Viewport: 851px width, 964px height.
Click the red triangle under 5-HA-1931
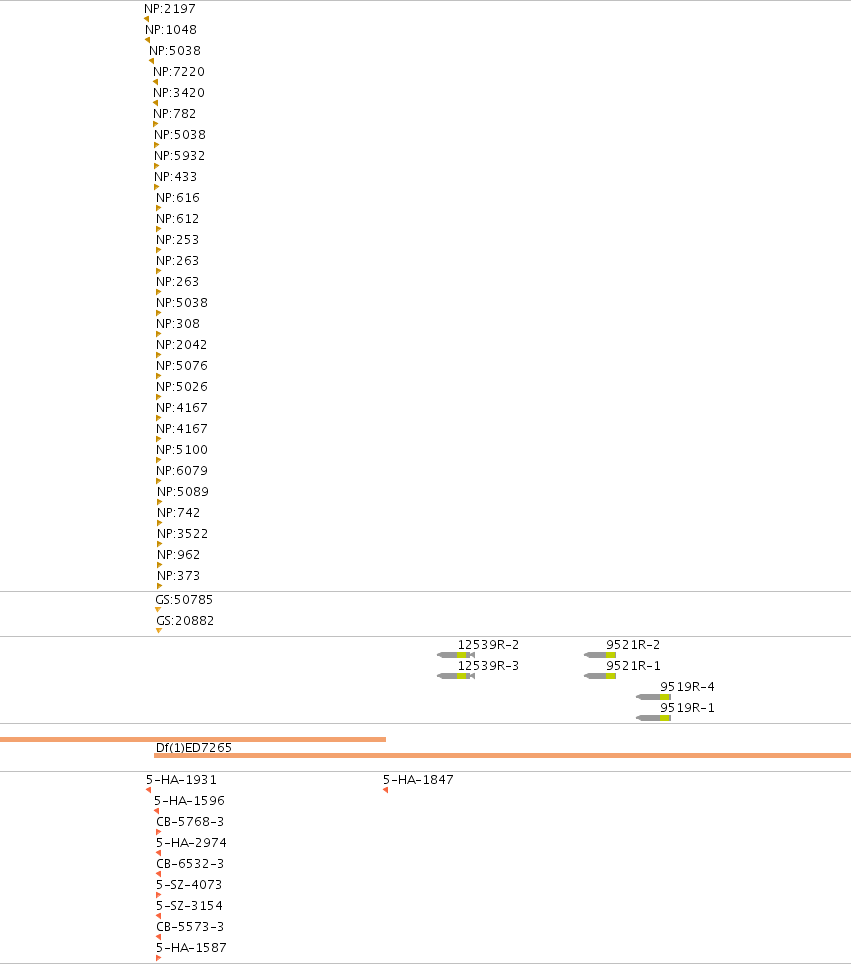149,790
